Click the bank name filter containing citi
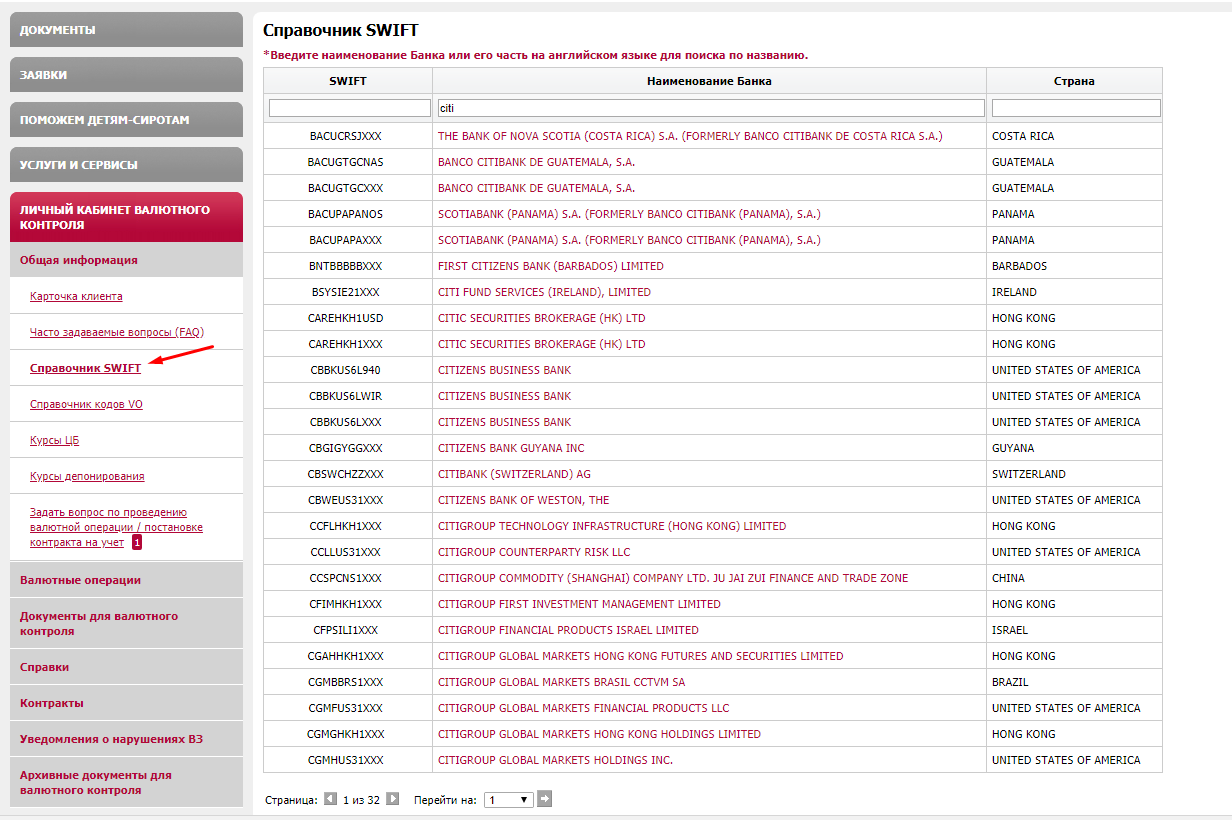The width and height of the screenshot is (1232, 820). [710, 108]
